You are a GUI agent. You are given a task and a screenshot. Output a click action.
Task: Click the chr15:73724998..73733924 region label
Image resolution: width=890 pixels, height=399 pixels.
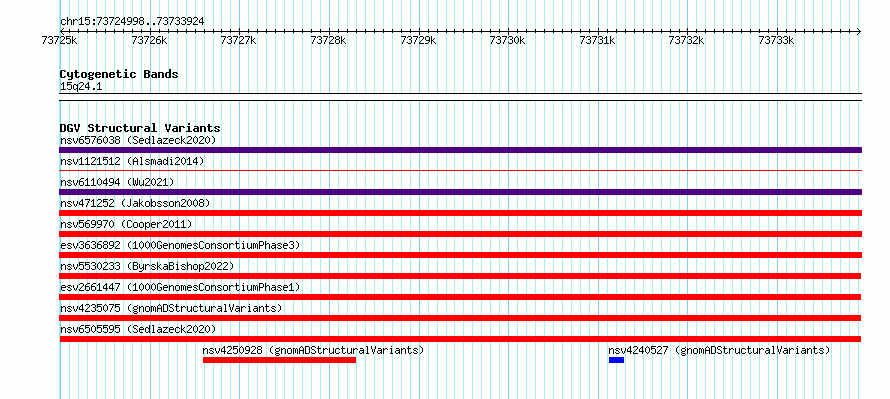click(x=132, y=22)
